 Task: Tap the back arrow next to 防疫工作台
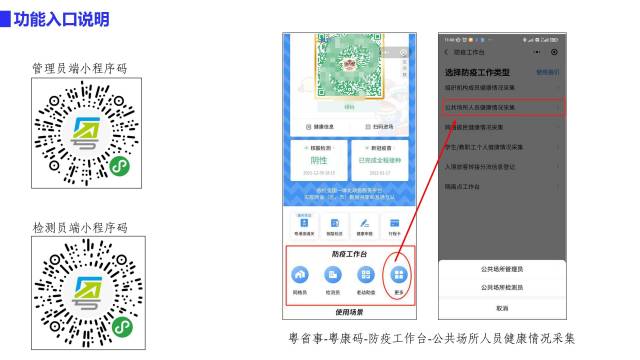(x=447, y=52)
